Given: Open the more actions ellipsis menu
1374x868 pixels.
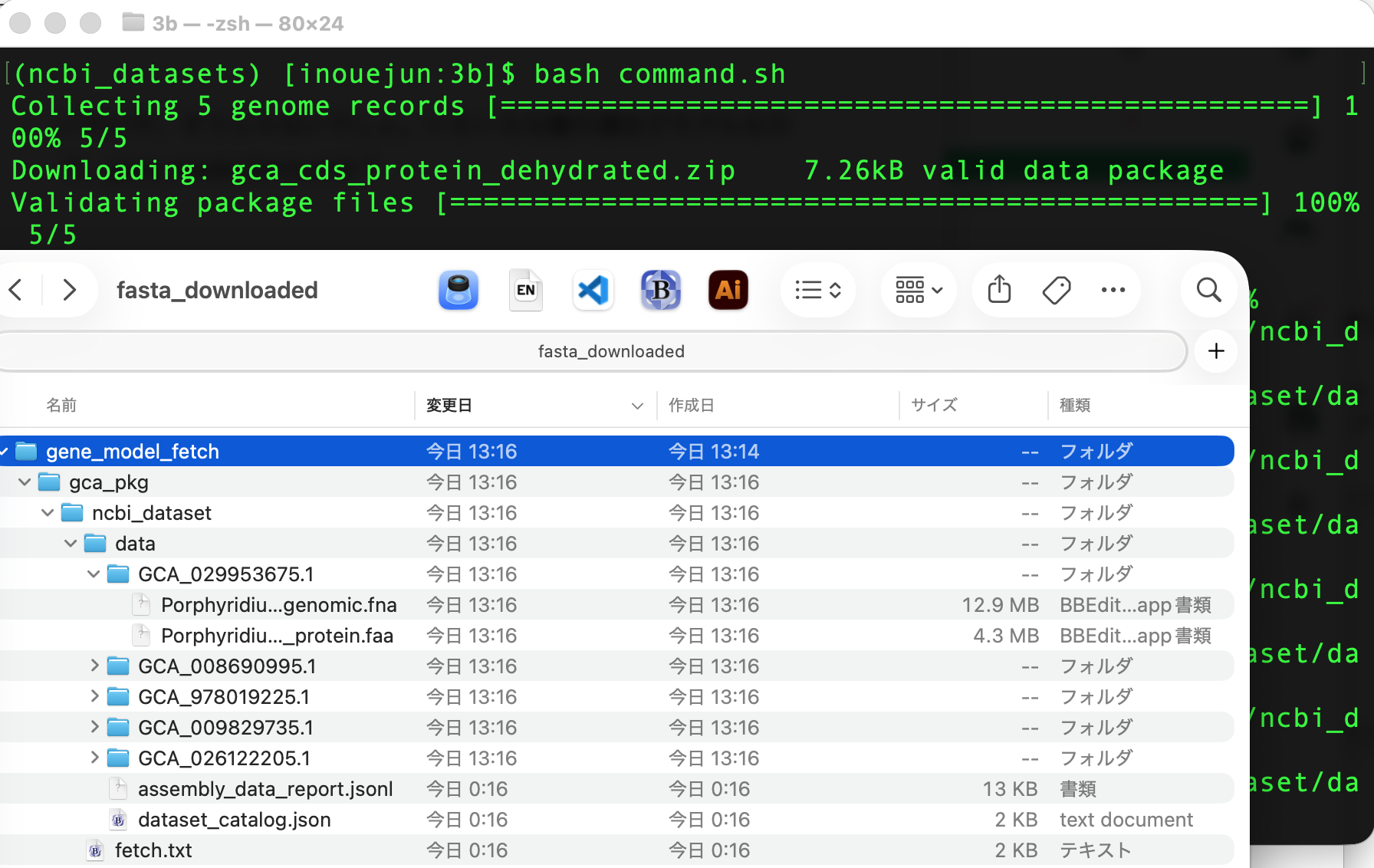Looking at the screenshot, I should click(x=1113, y=290).
